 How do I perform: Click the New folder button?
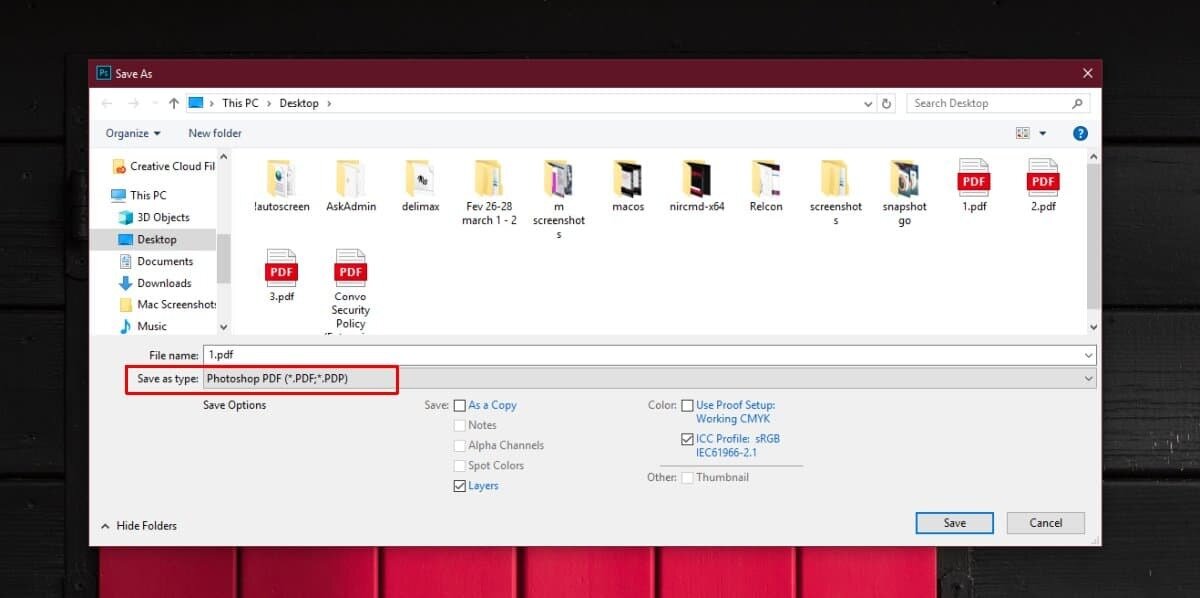pos(215,133)
